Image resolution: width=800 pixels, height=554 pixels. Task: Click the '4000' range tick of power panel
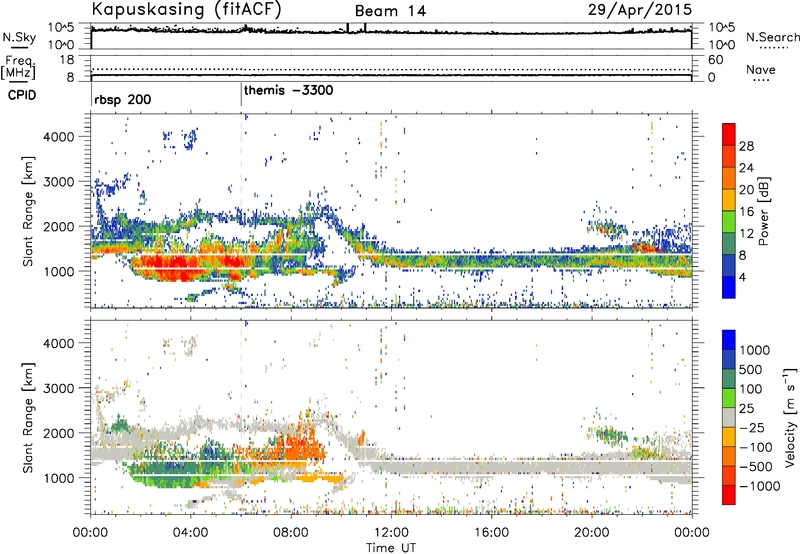click(x=58, y=137)
